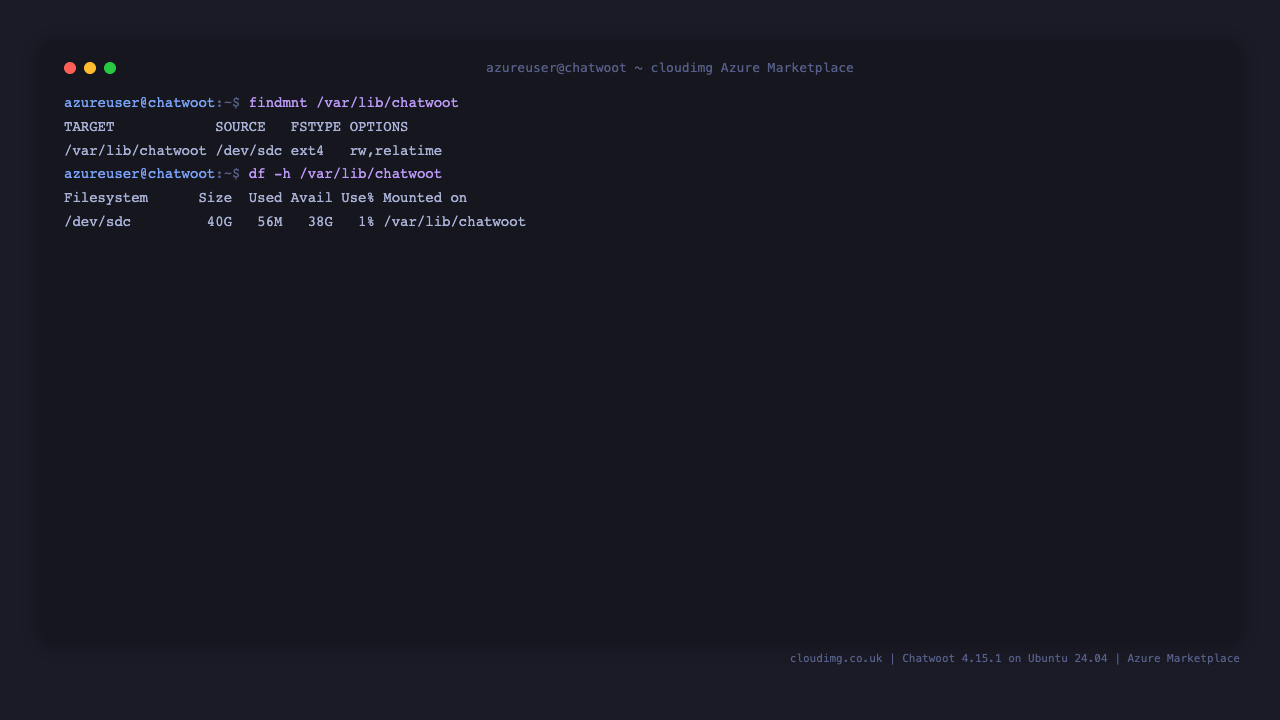Click the Use% column header
1280x720 pixels.
(358, 198)
